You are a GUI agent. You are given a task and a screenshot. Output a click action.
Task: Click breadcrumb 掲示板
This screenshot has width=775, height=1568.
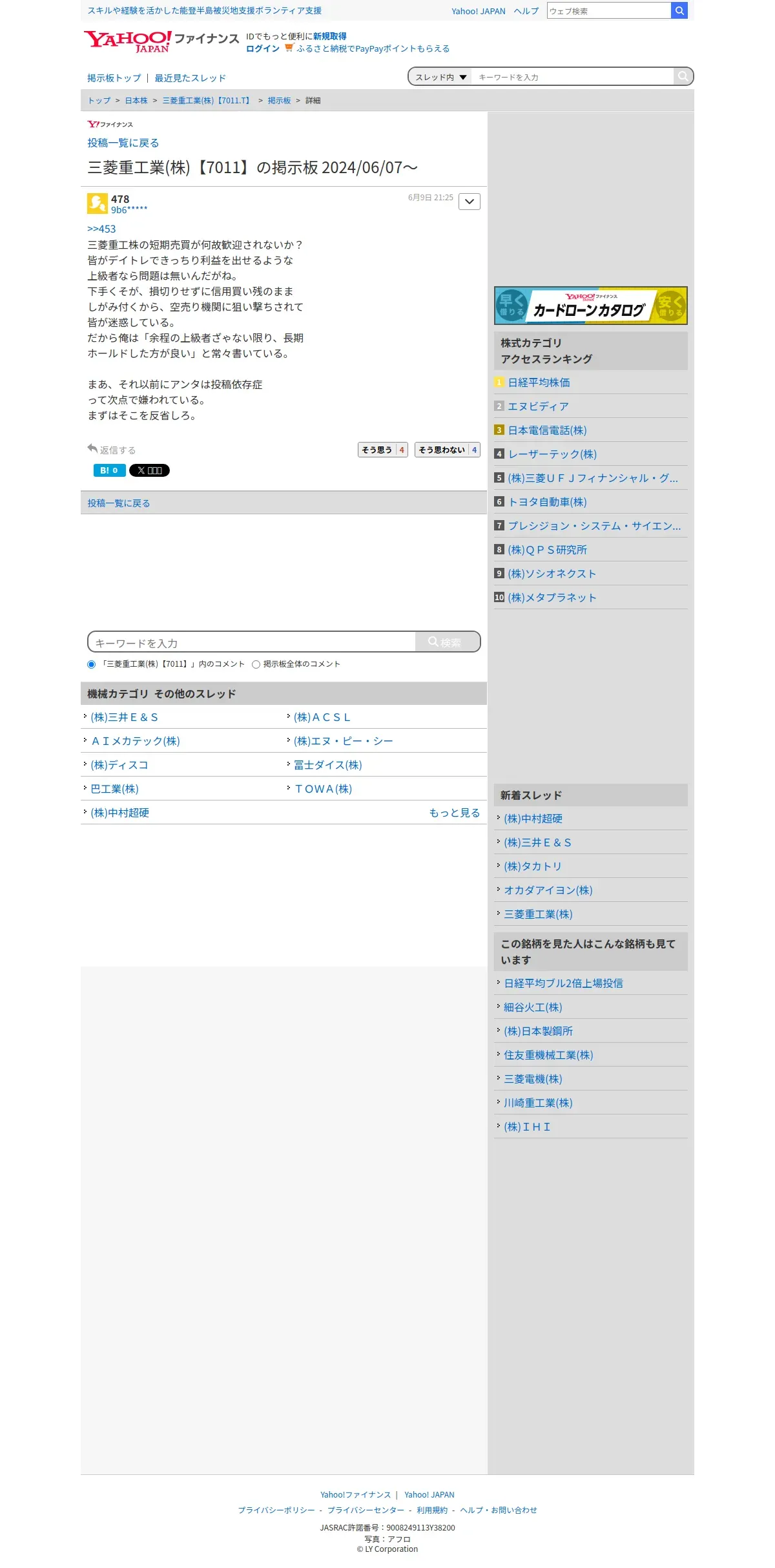click(x=280, y=101)
